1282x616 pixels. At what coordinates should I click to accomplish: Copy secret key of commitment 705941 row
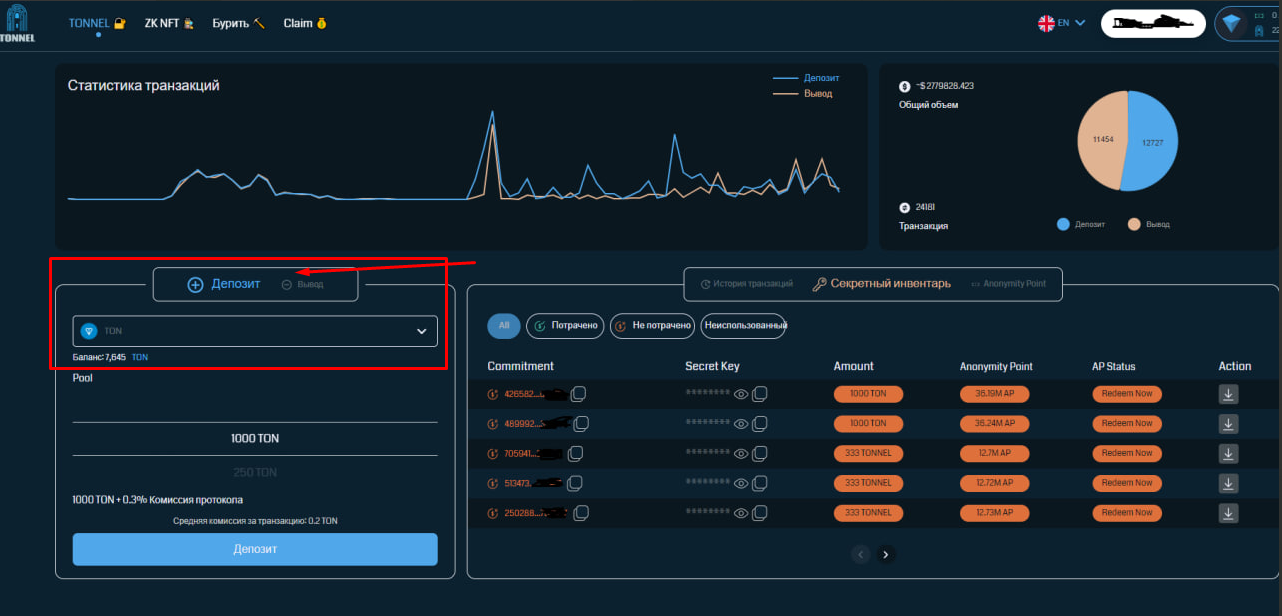[760, 453]
